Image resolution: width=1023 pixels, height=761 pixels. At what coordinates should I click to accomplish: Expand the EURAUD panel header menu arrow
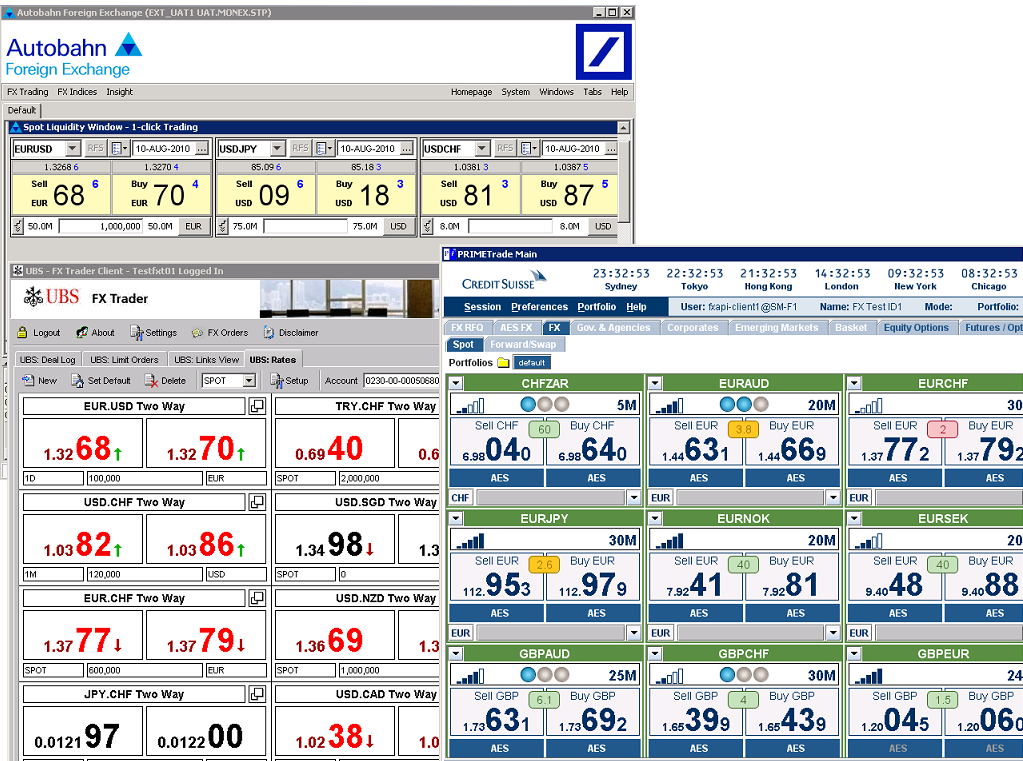click(655, 384)
